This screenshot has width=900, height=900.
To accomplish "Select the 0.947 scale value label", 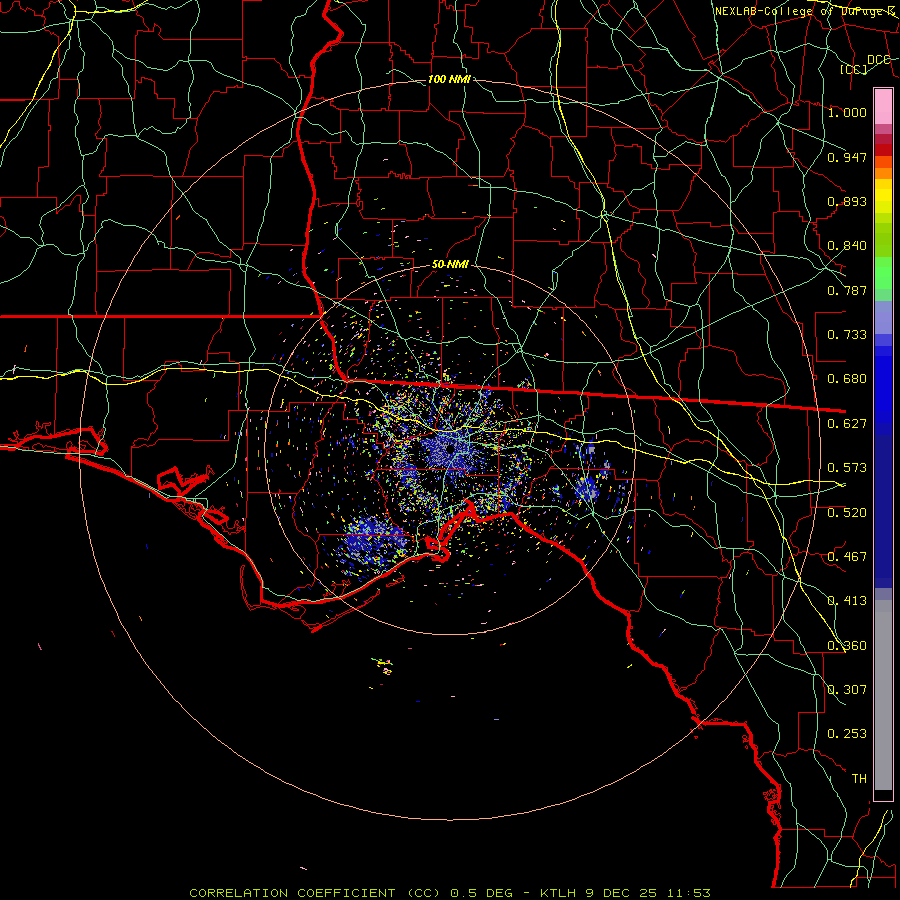I will 847,157.
